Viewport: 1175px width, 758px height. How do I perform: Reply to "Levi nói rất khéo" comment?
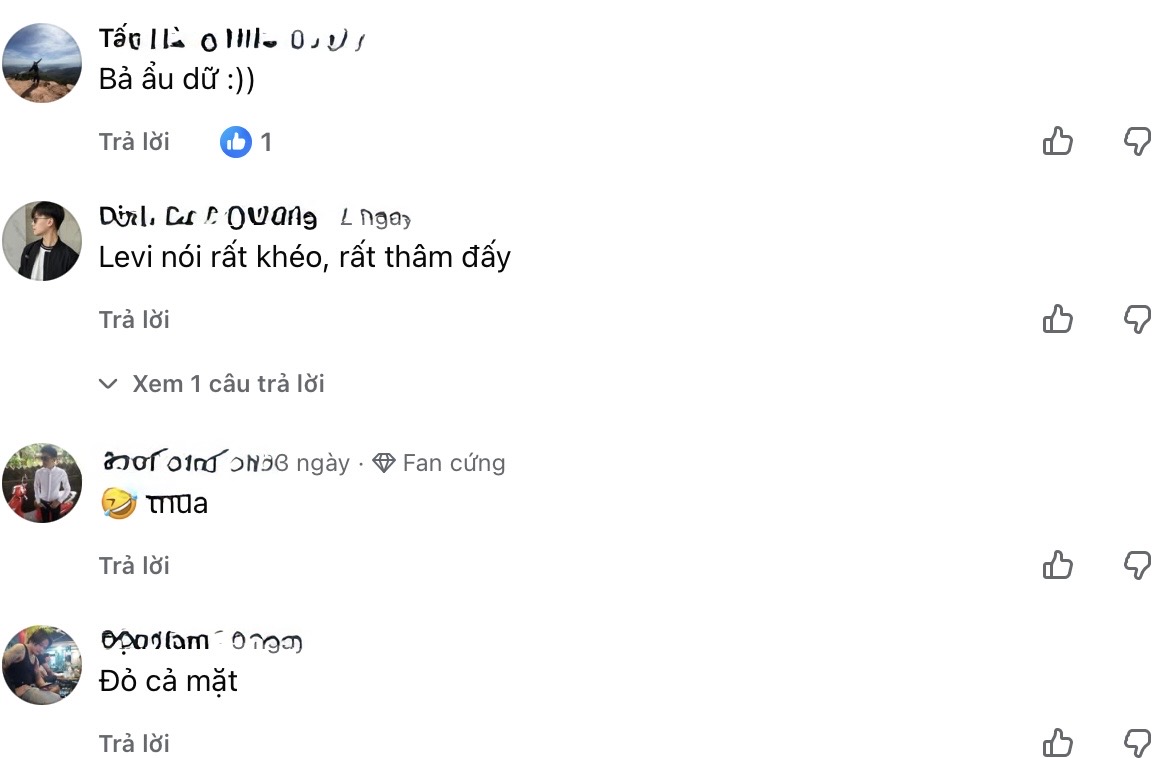point(134,320)
